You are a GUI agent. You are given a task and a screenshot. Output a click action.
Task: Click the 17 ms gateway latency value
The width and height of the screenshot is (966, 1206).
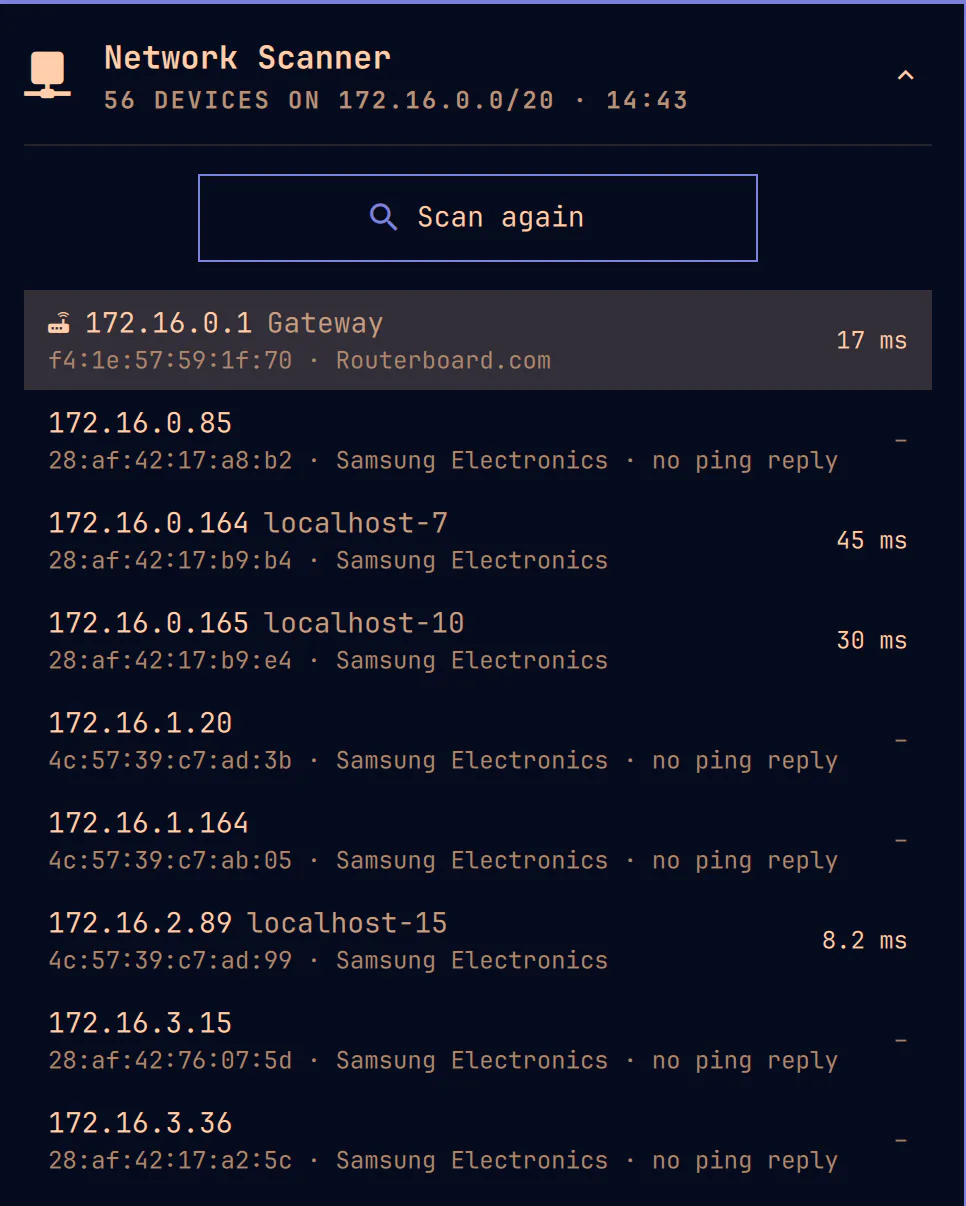(872, 340)
